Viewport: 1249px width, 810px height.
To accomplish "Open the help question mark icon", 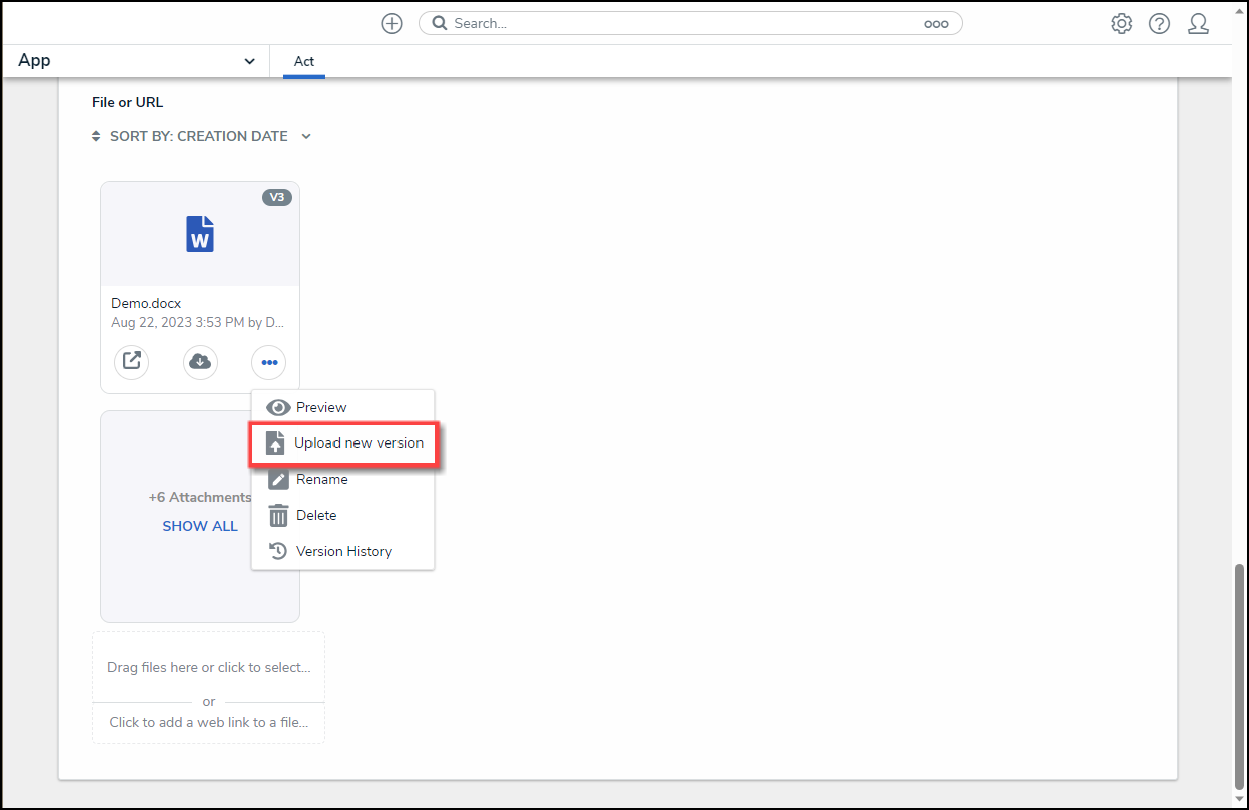I will 1159,23.
